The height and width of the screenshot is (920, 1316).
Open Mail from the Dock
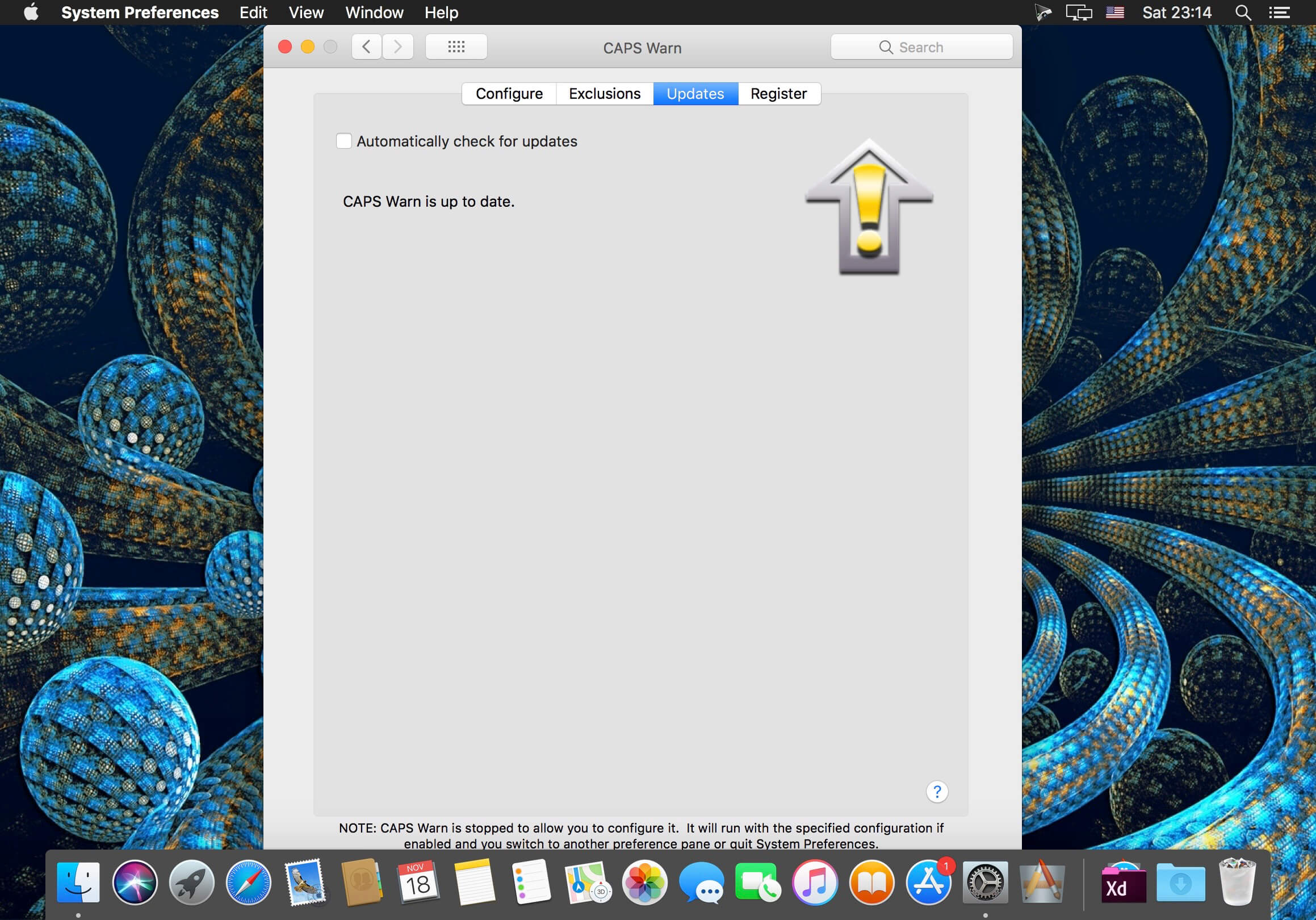pos(306,882)
